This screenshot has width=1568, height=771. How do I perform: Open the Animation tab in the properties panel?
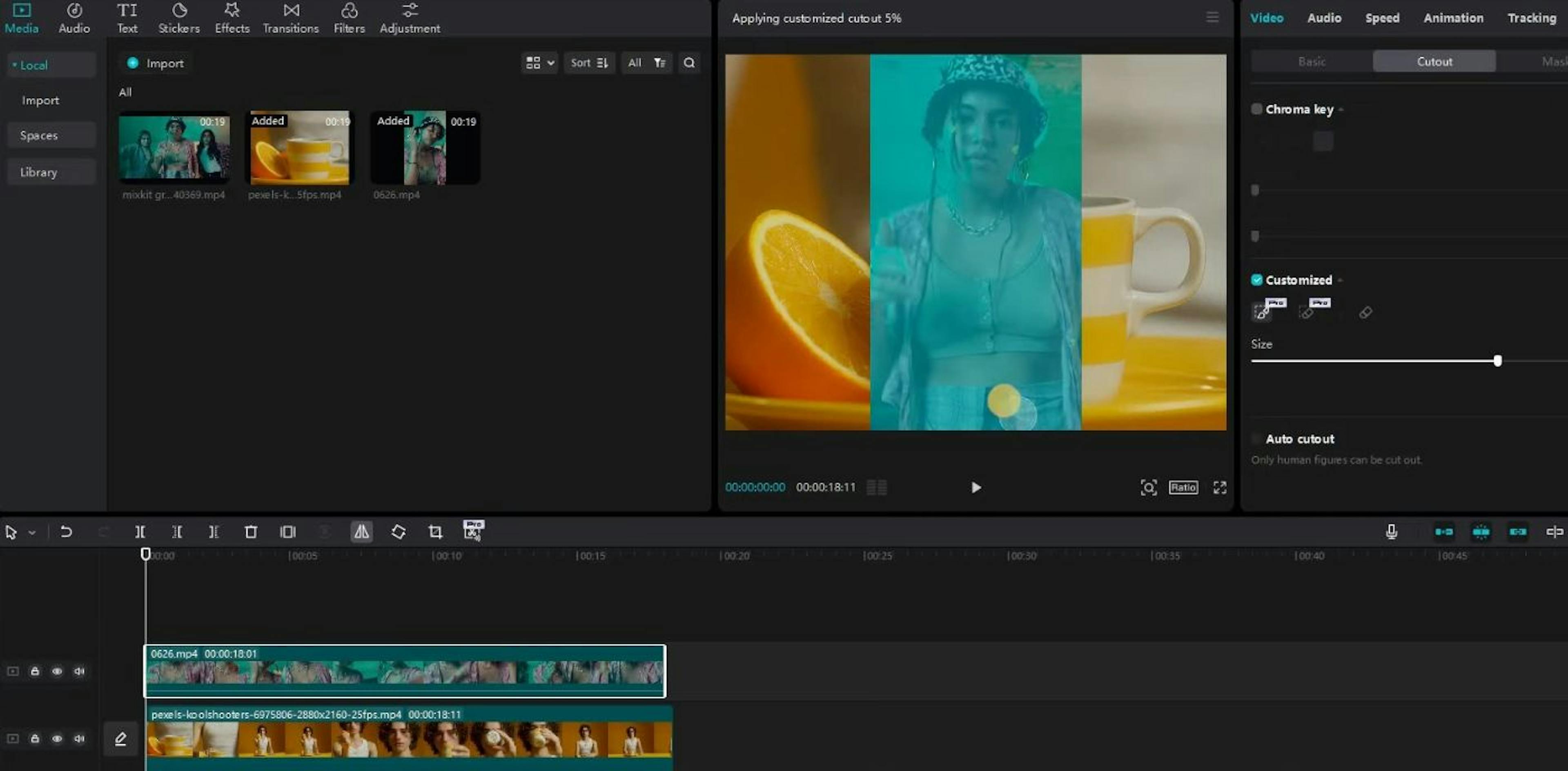coord(1453,18)
